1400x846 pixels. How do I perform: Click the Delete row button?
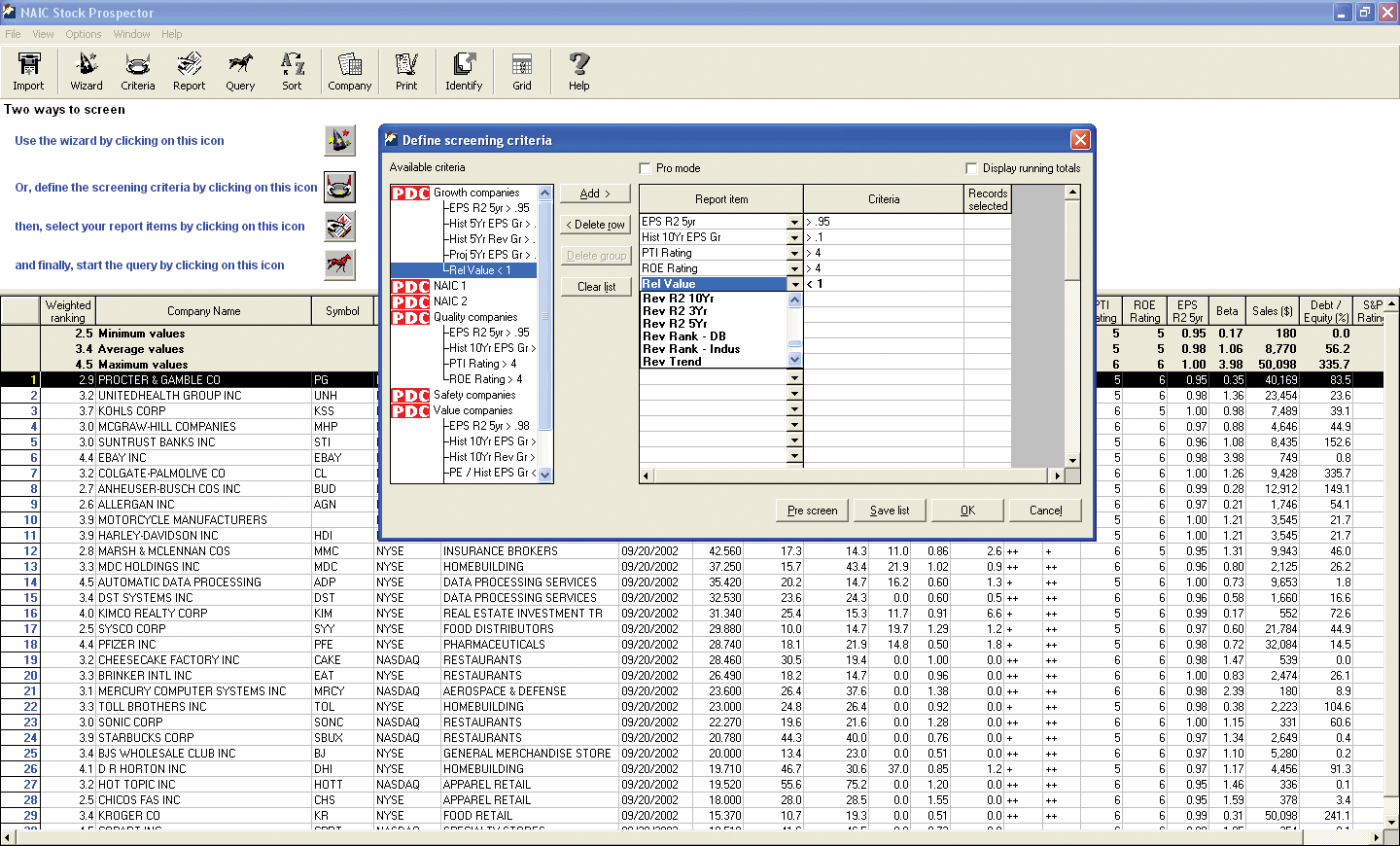(595, 225)
